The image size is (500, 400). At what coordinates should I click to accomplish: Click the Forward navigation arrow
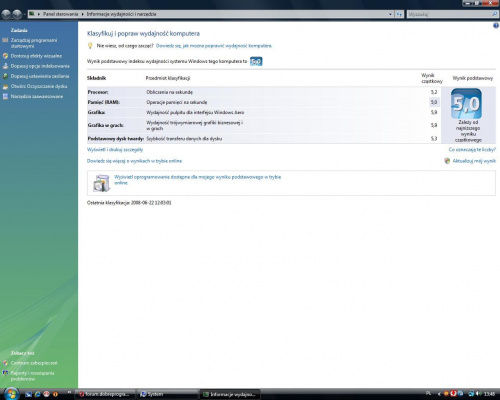pyautogui.click(x=17, y=14)
